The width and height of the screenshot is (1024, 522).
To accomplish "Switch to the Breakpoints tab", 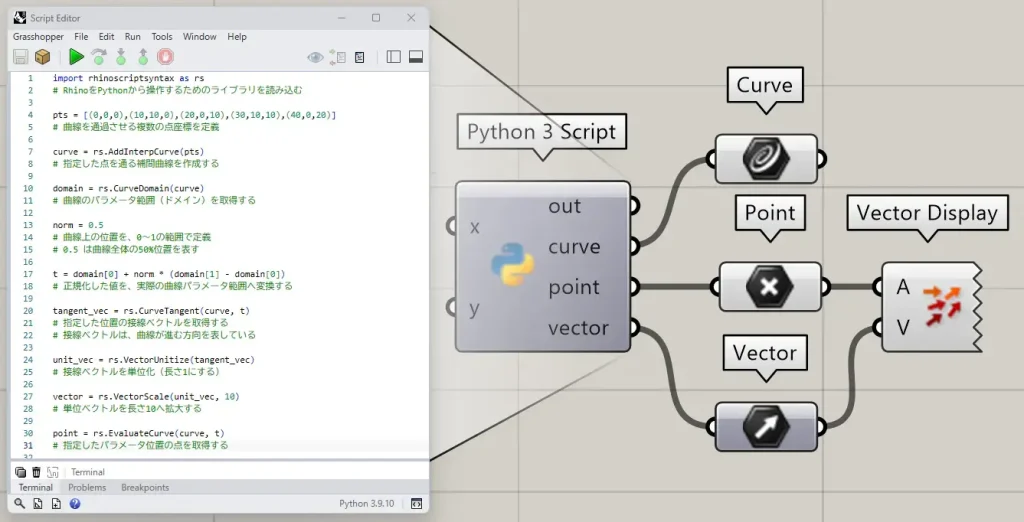I will pyautogui.click(x=145, y=487).
